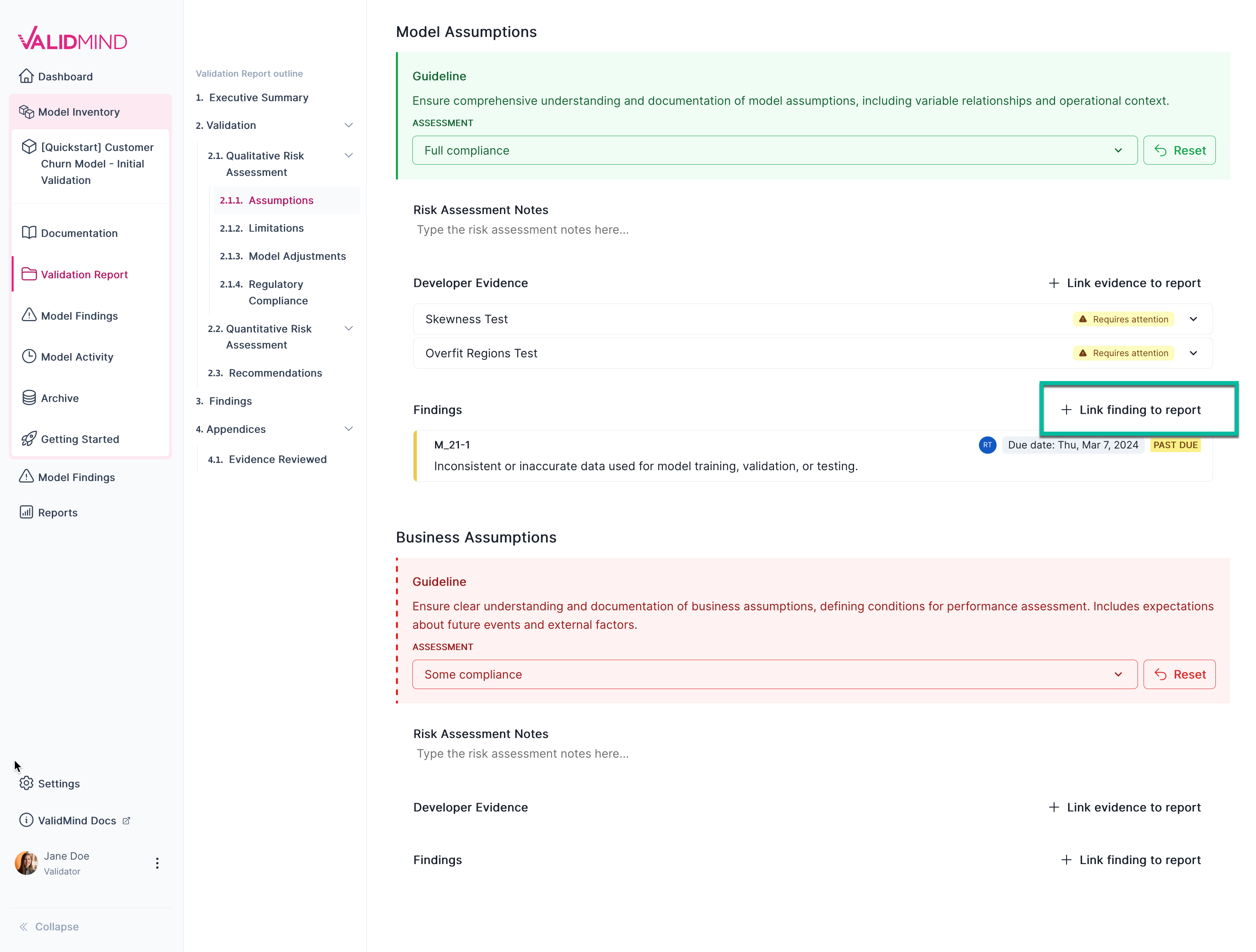Open Settings via the gear icon

coord(26,783)
